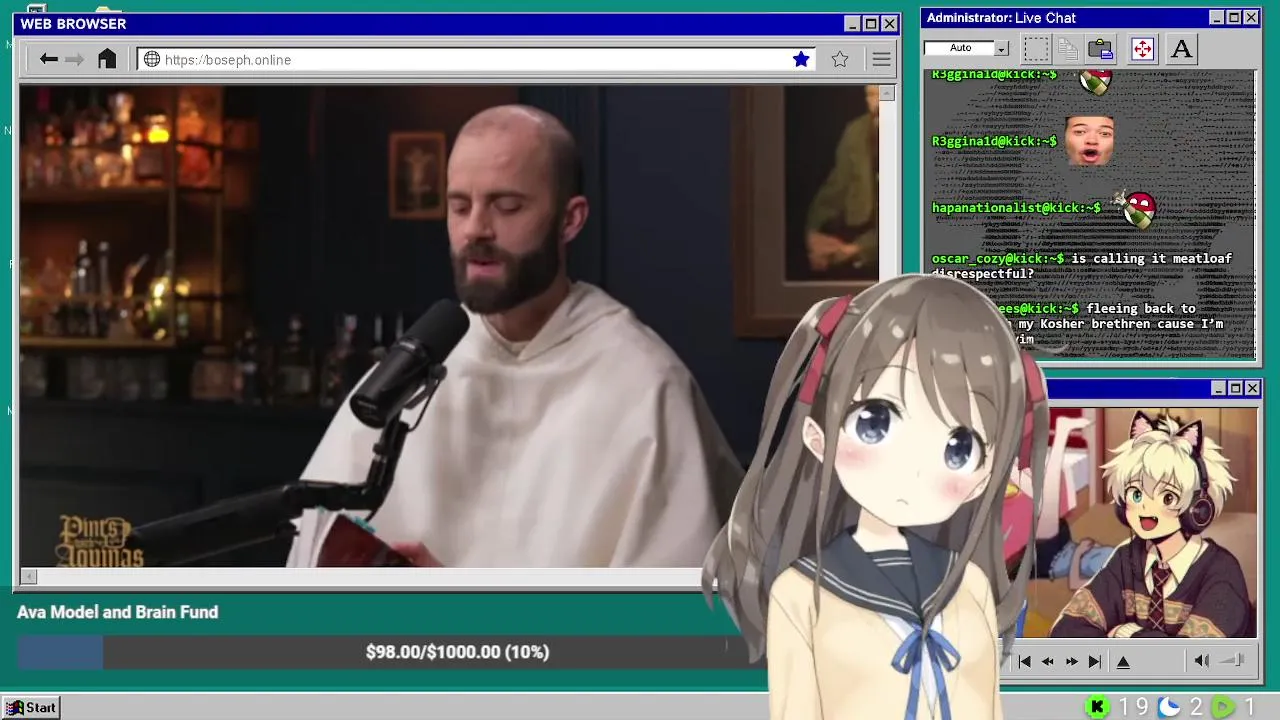Click the media player volume slider

tap(1232, 661)
